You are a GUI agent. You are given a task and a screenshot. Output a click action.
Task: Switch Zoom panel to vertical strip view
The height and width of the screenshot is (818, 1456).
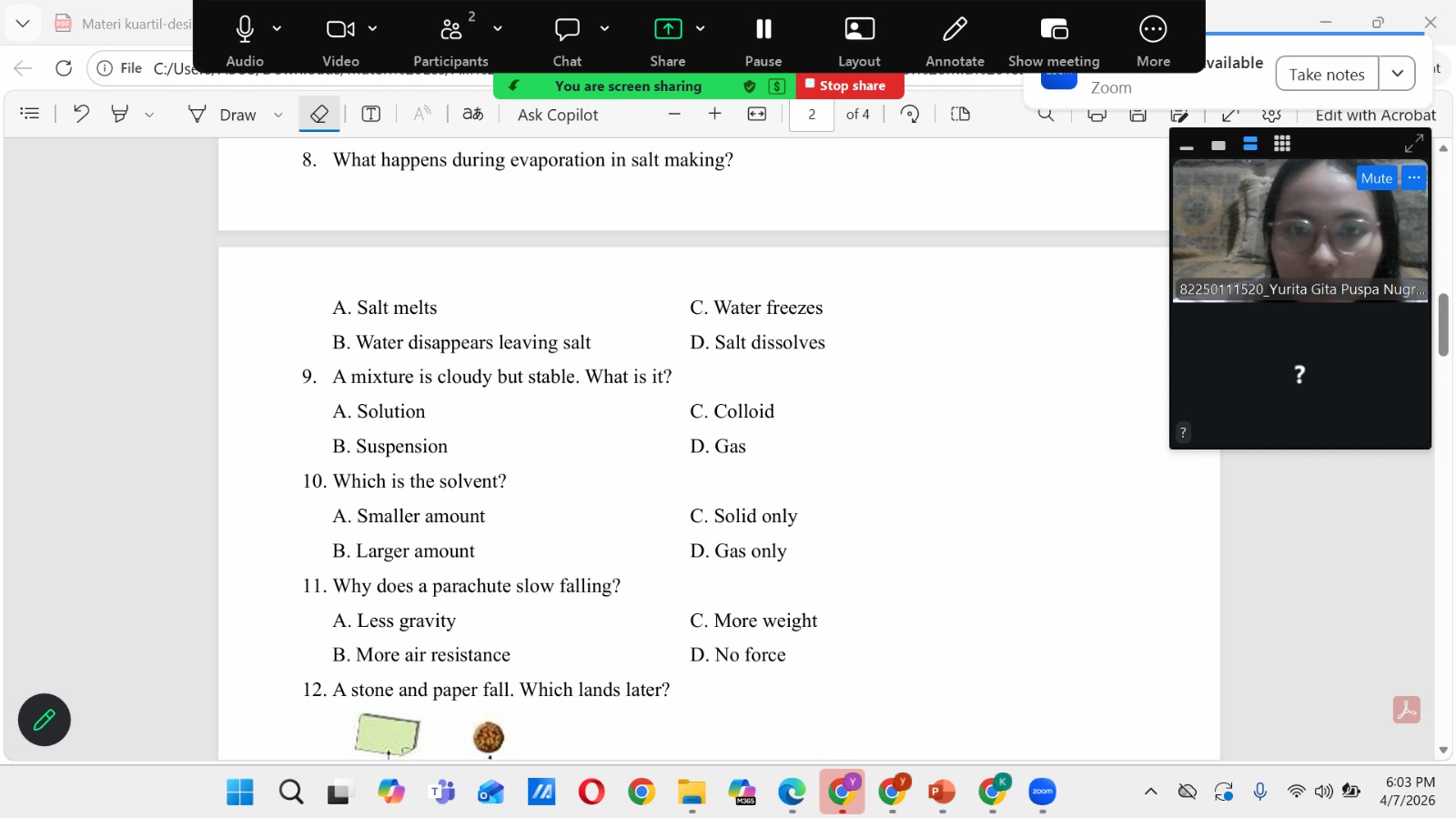click(1250, 144)
